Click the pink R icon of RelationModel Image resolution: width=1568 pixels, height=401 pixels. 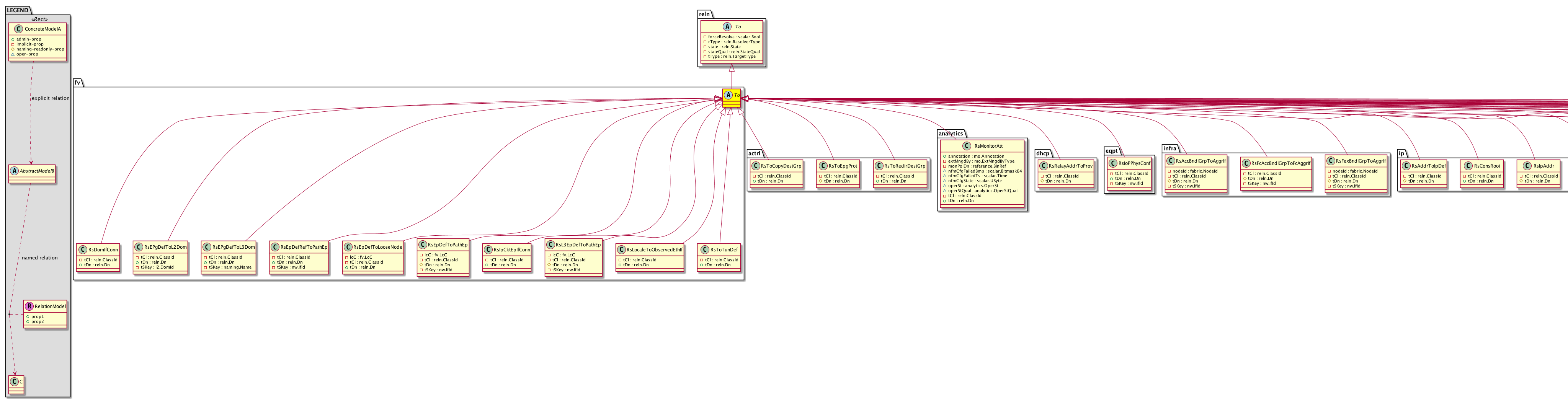click(29, 306)
